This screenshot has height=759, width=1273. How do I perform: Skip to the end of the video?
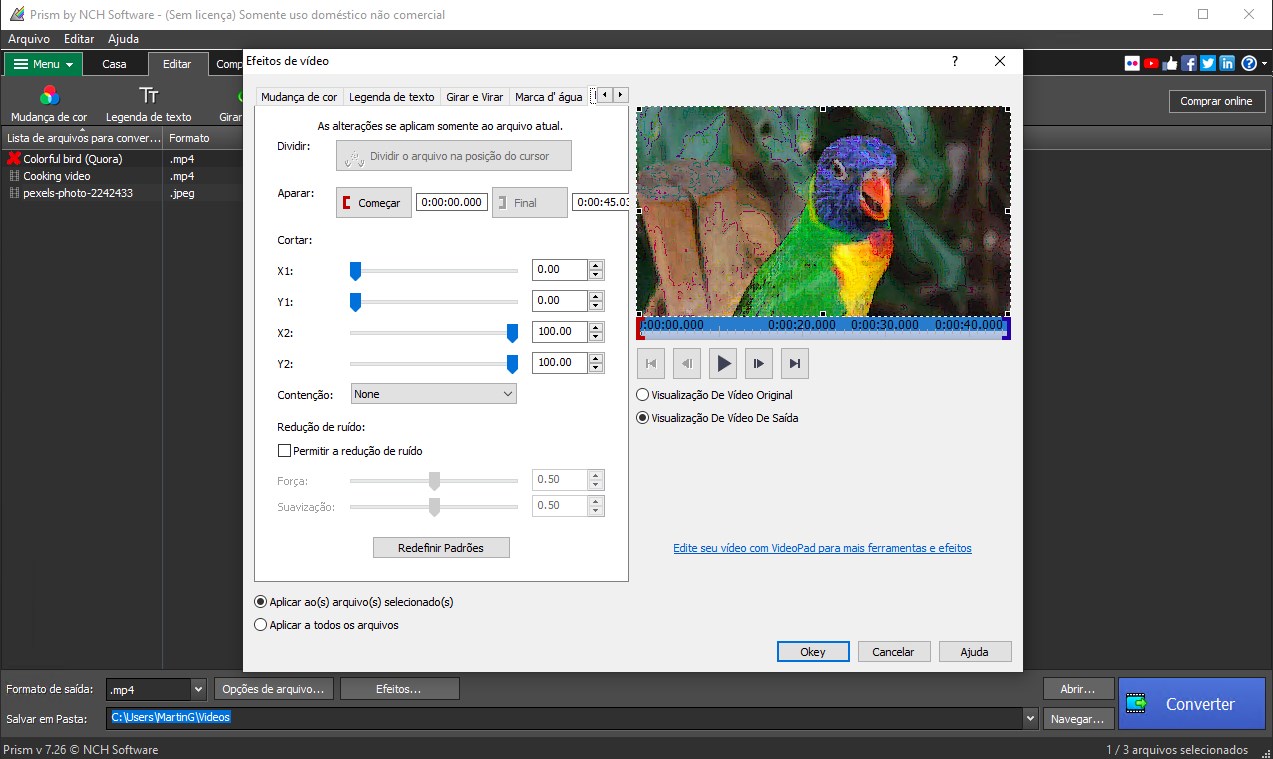coord(795,364)
